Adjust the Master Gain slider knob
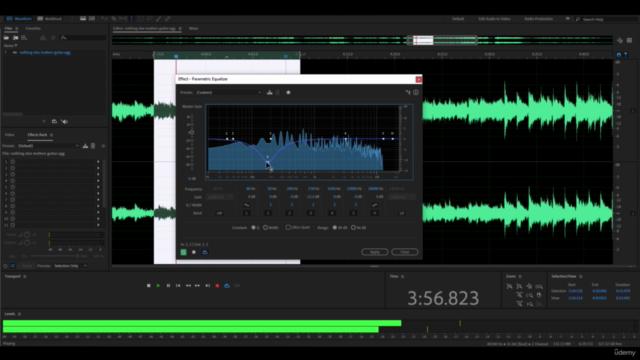Screen dimensions: 640x360 (x=192, y=132)
